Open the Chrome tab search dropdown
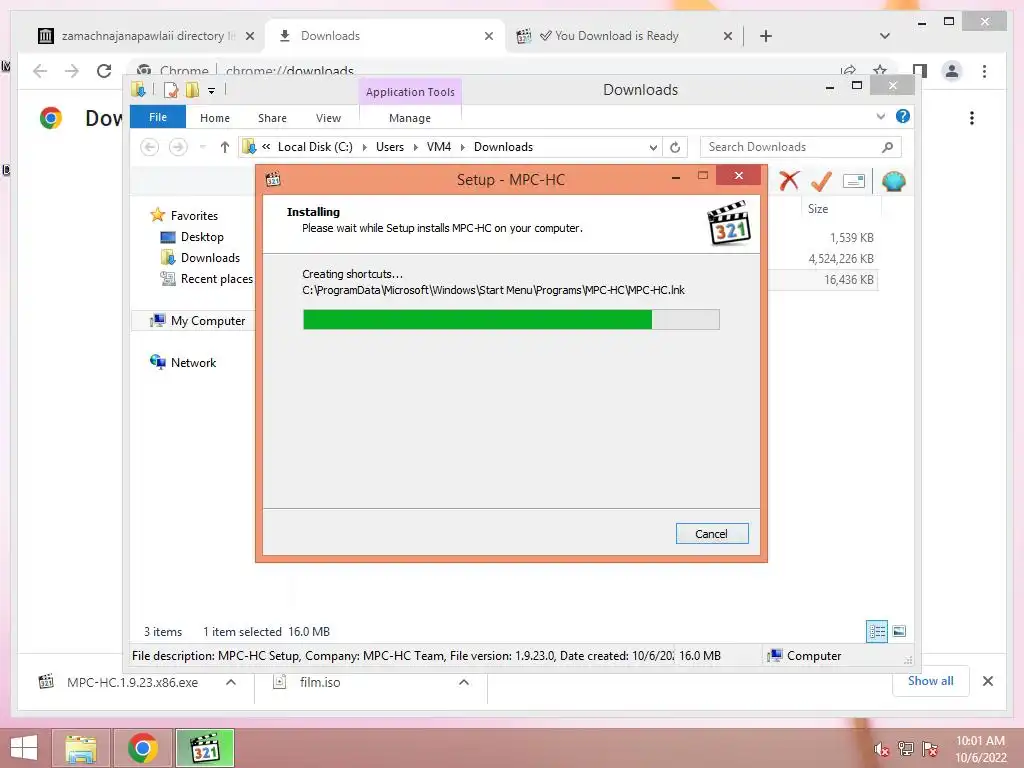Screen dimensions: 1024x768 pos(884,36)
